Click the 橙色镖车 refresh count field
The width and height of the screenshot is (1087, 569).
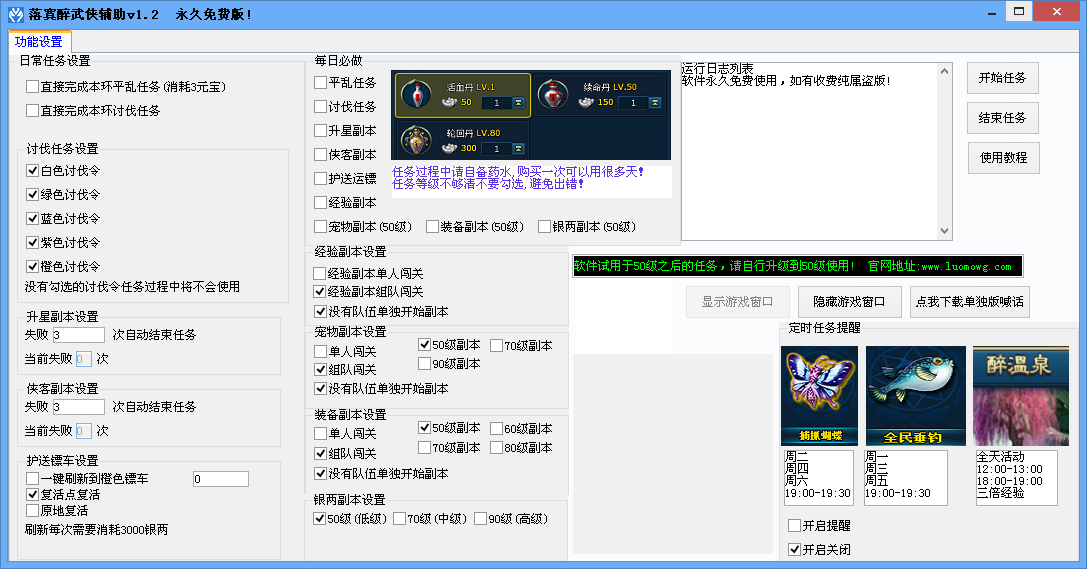click(220, 479)
